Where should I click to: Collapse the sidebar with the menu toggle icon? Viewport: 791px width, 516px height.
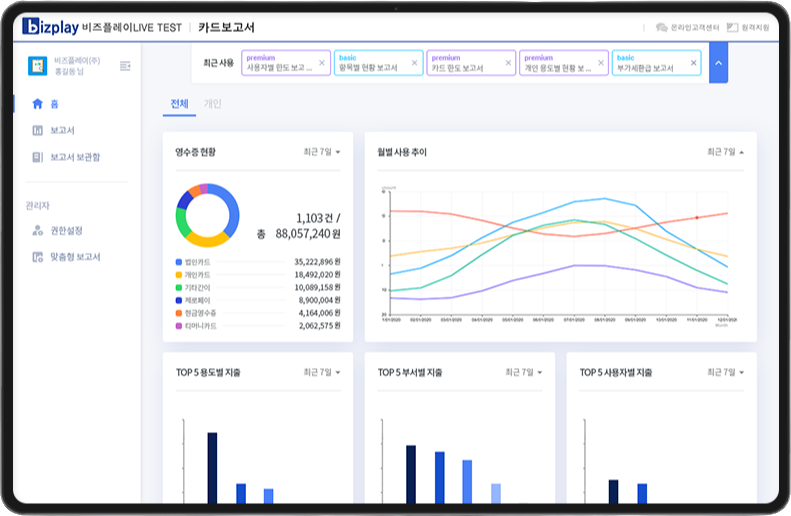point(125,66)
